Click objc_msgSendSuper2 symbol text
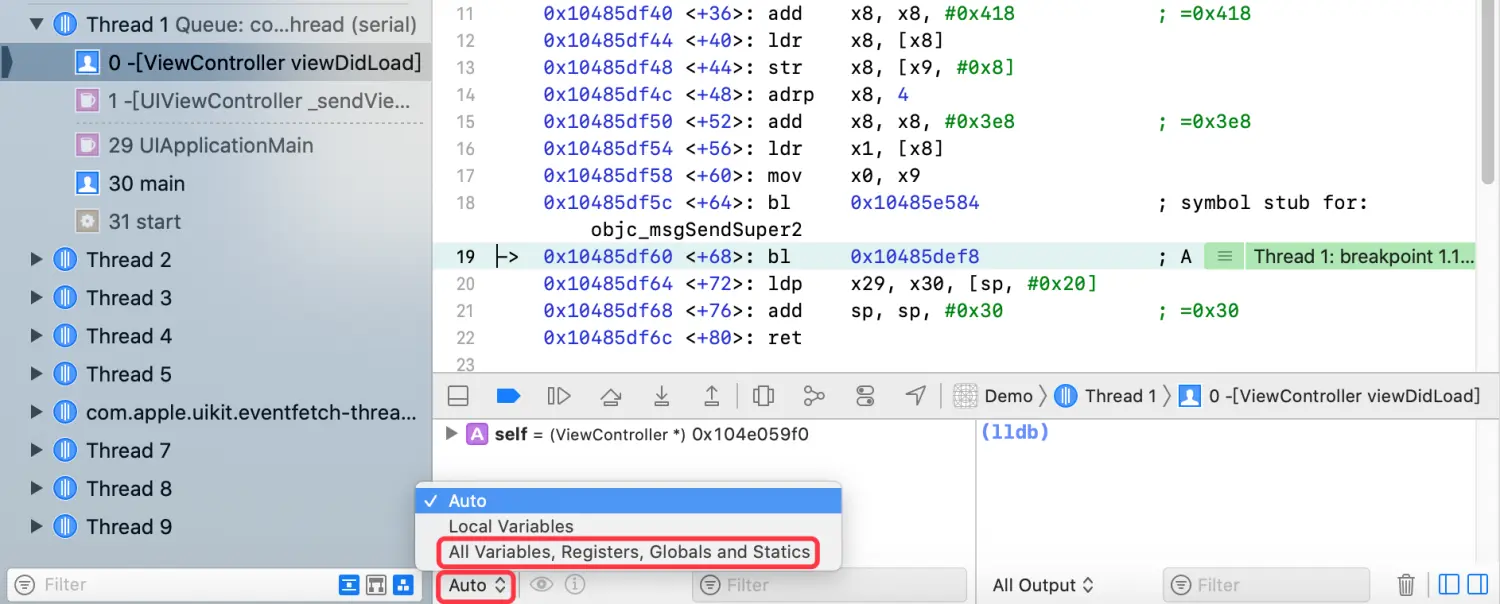Screen dimensions: 1500x604 click(696, 230)
